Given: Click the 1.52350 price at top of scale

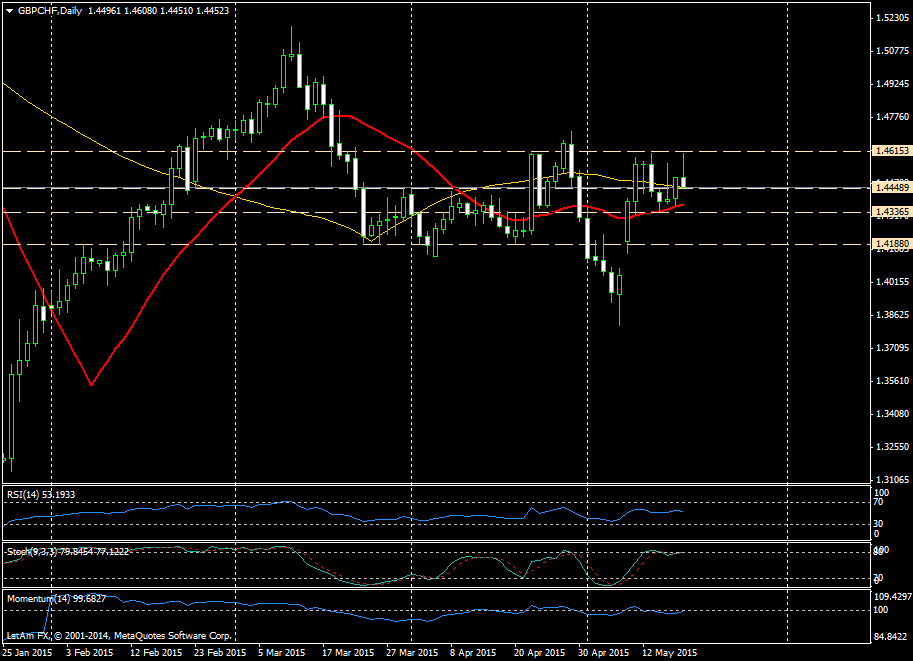Looking at the screenshot, I should (889, 18).
